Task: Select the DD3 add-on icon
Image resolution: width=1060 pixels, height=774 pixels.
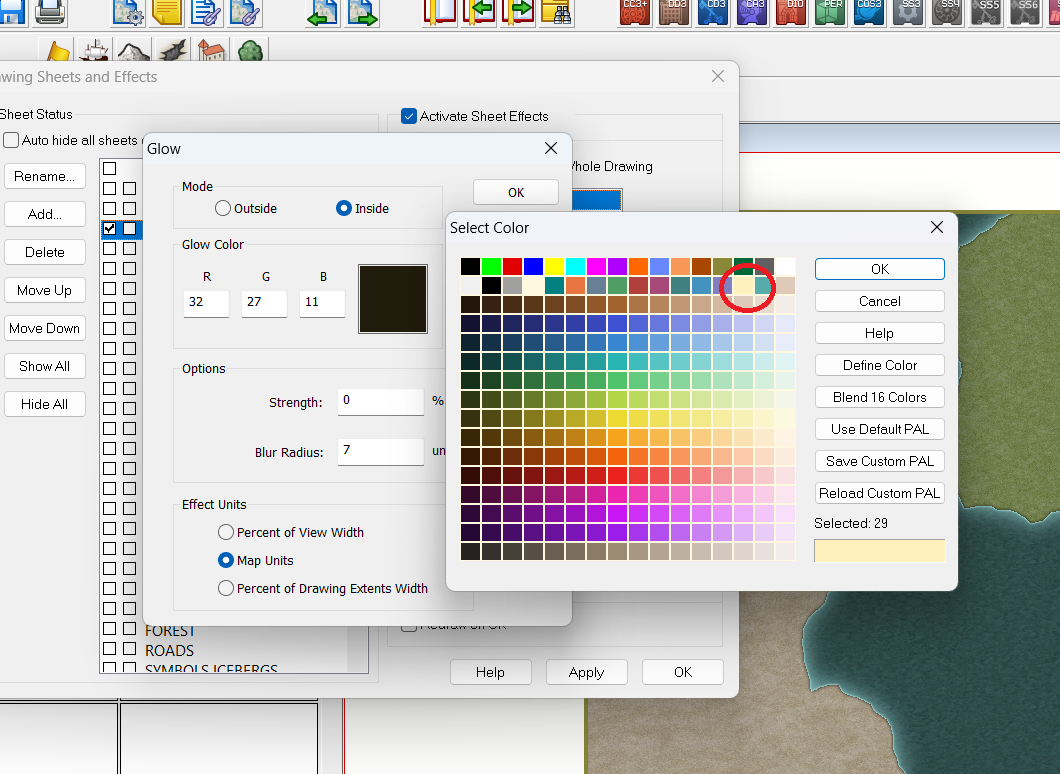Action: [x=676, y=11]
